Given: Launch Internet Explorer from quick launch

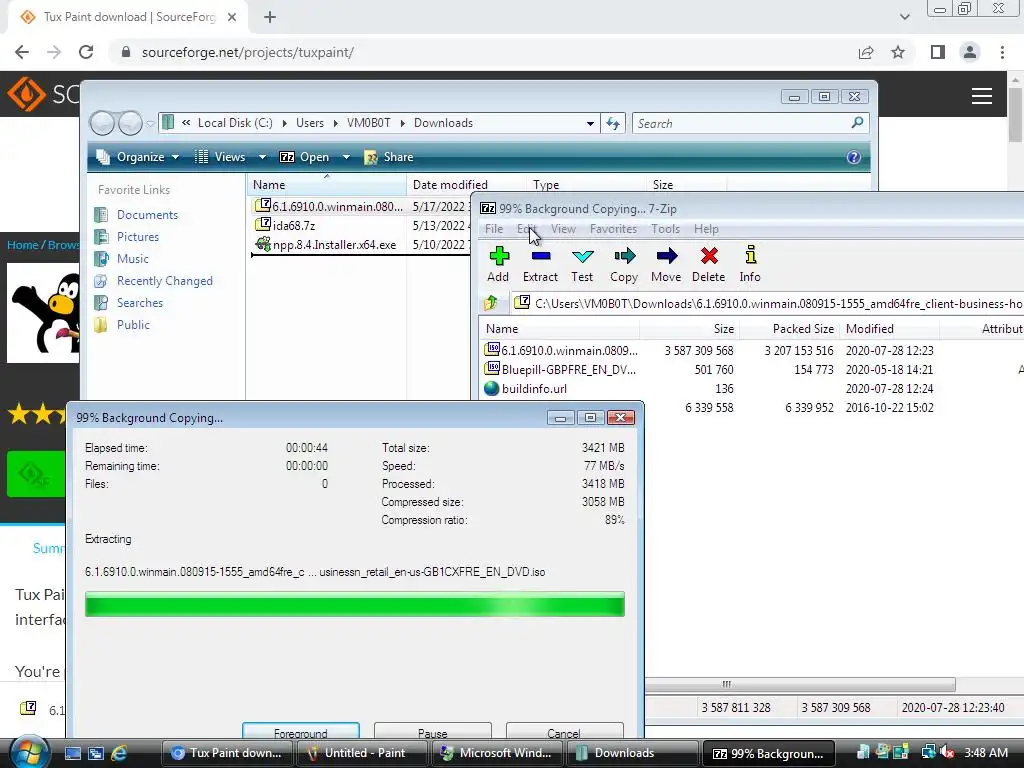Looking at the screenshot, I should pos(119,753).
